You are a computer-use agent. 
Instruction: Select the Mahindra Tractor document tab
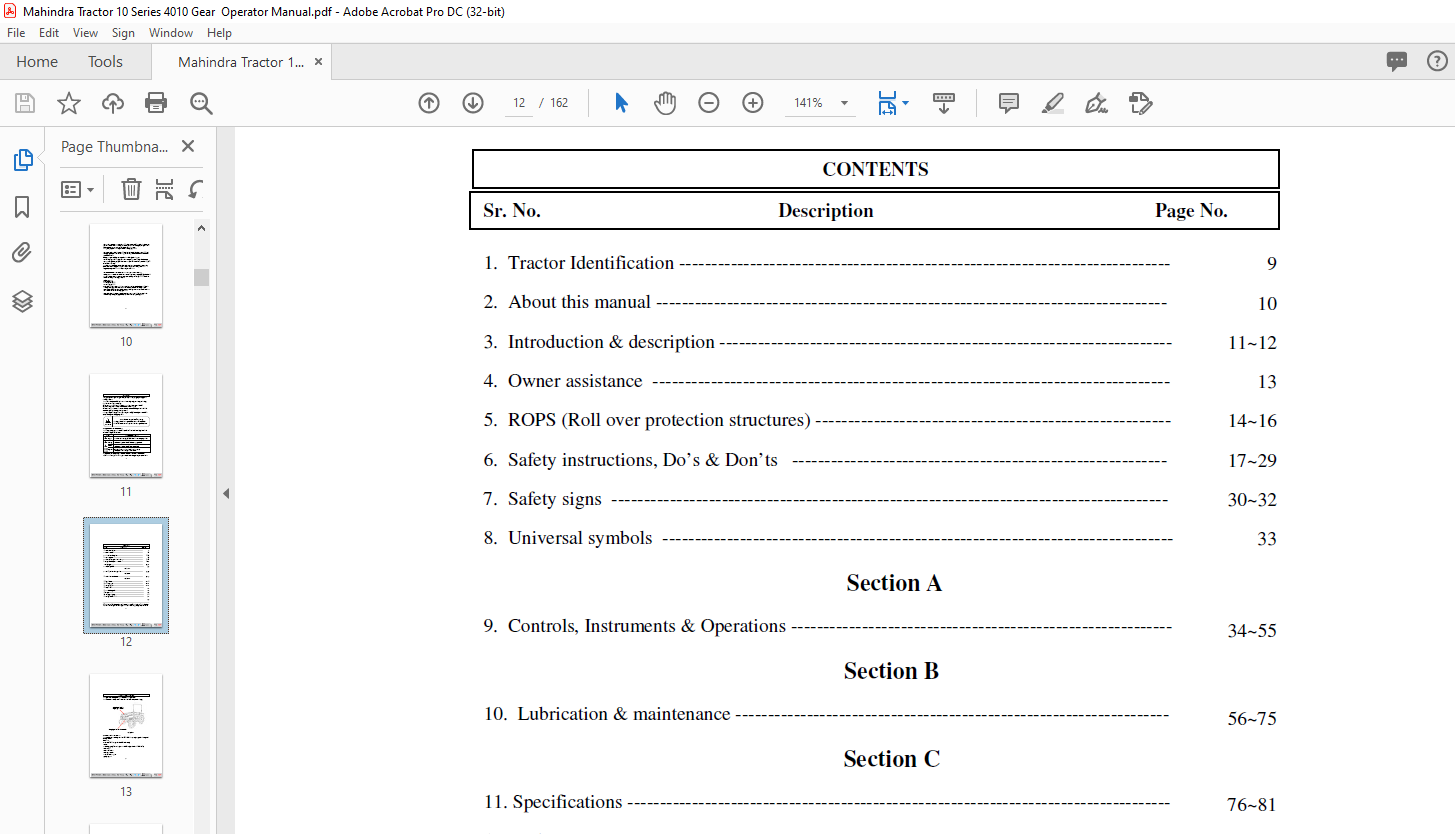pyautogui.click(x=240, y=62)
